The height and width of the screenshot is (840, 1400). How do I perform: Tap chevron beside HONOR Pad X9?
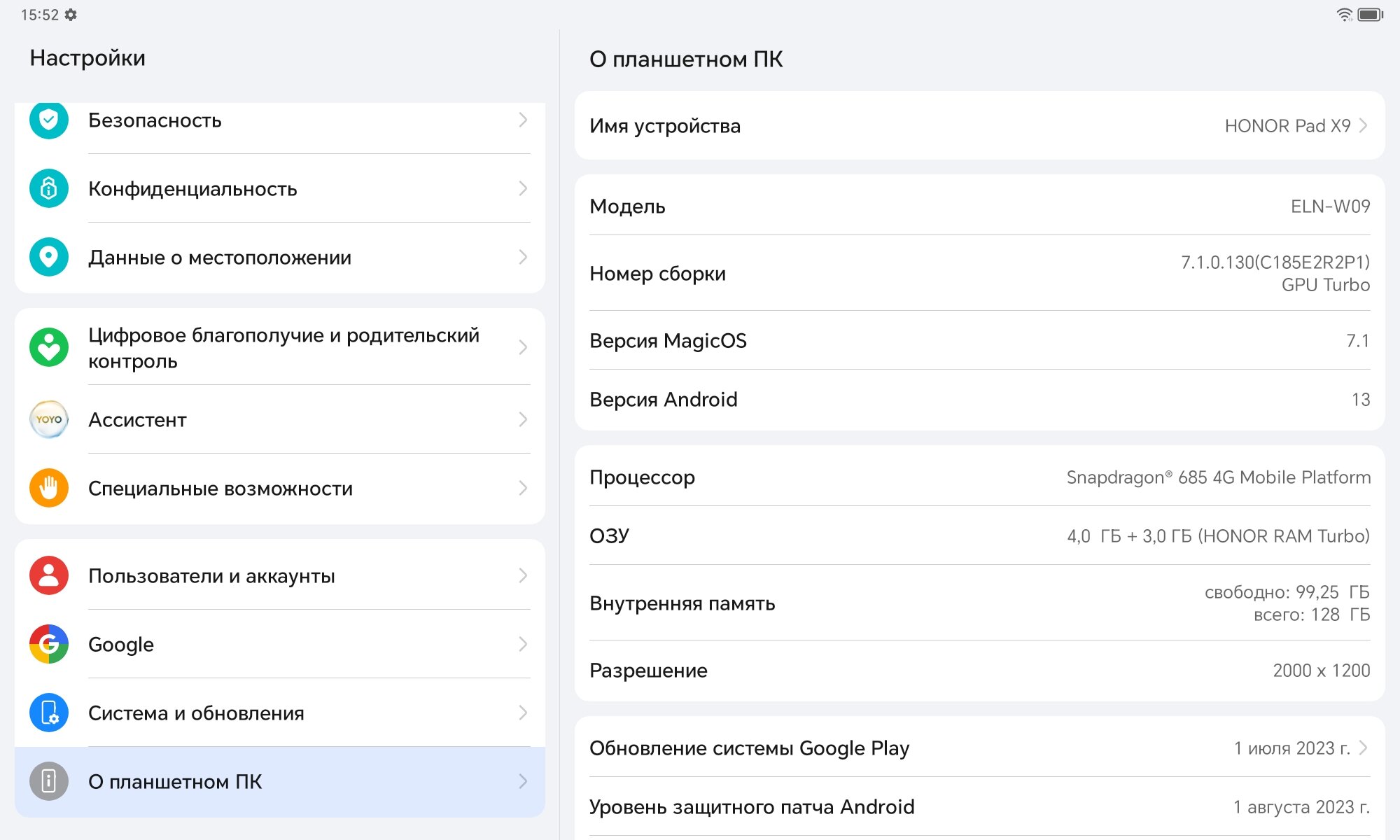pos(1363,125)
